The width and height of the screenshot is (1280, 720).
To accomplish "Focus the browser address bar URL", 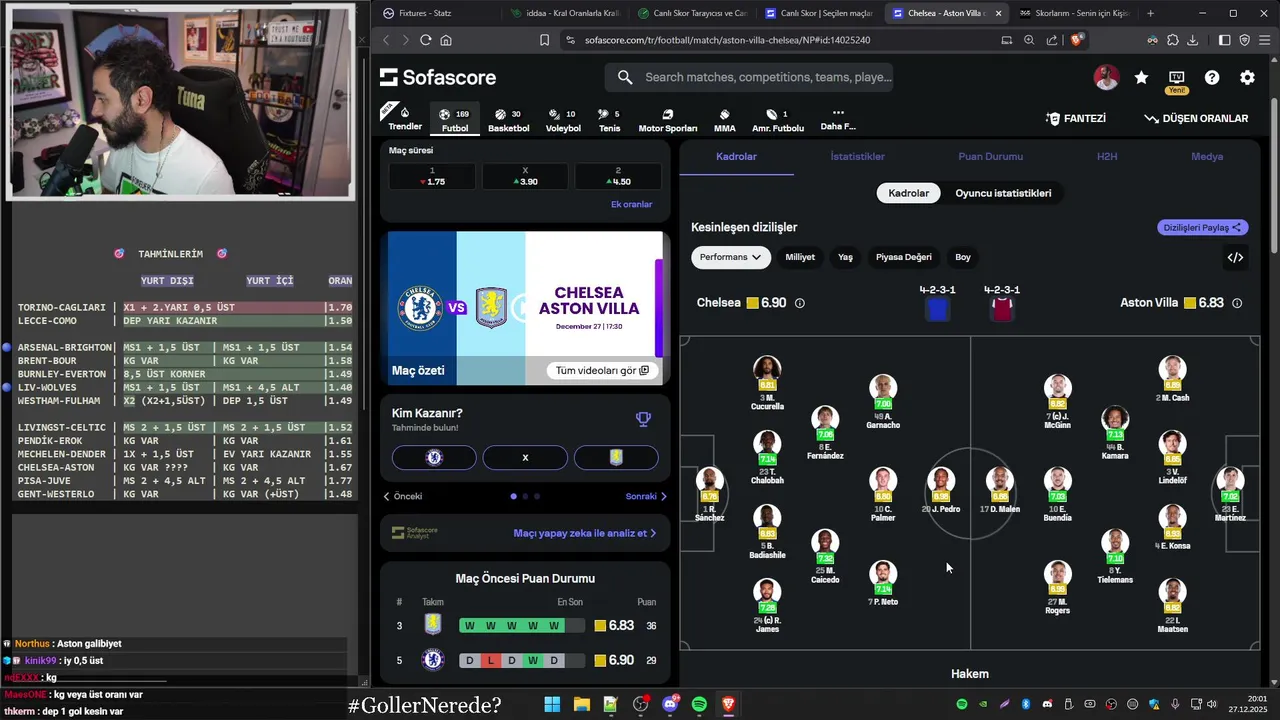I will point(725,40).
